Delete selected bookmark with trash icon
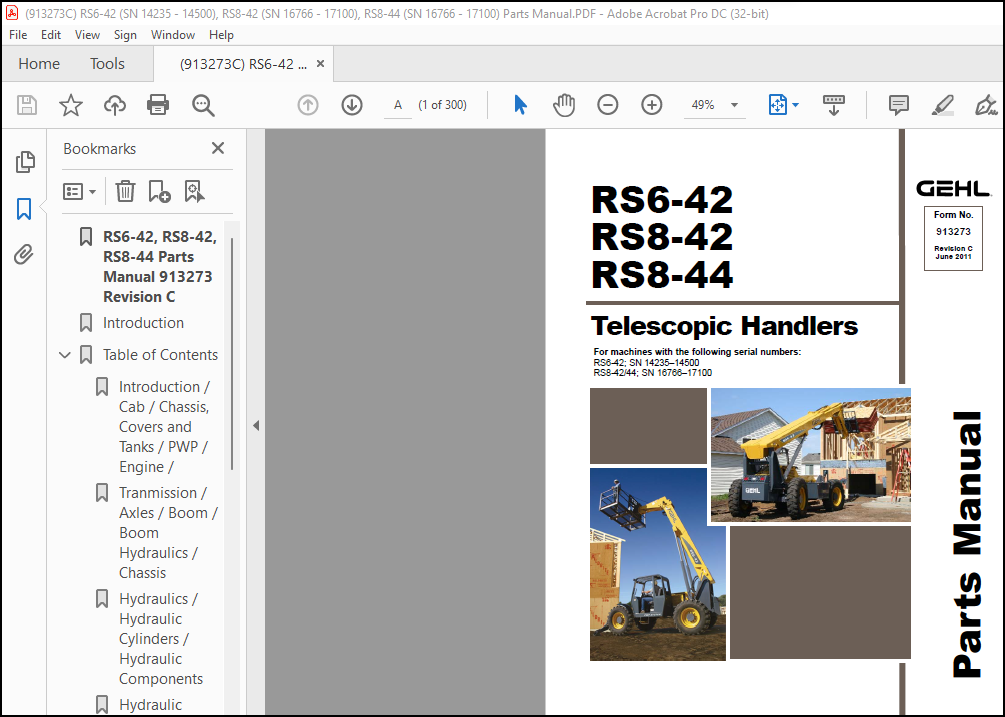Image resolution: width=1005 pixels, height=717 pixels. click(x=125, y=191)
